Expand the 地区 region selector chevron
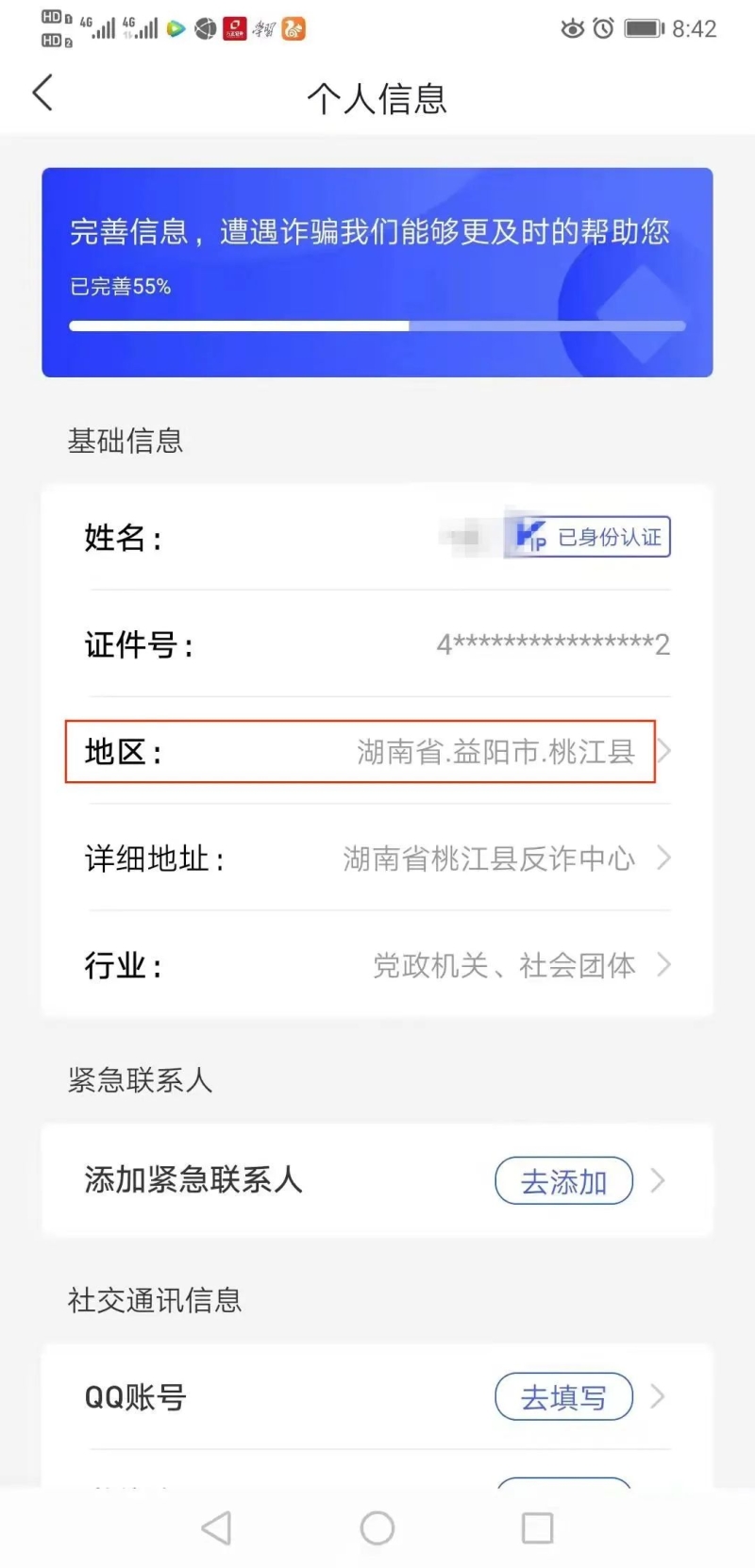 point(665,751)
